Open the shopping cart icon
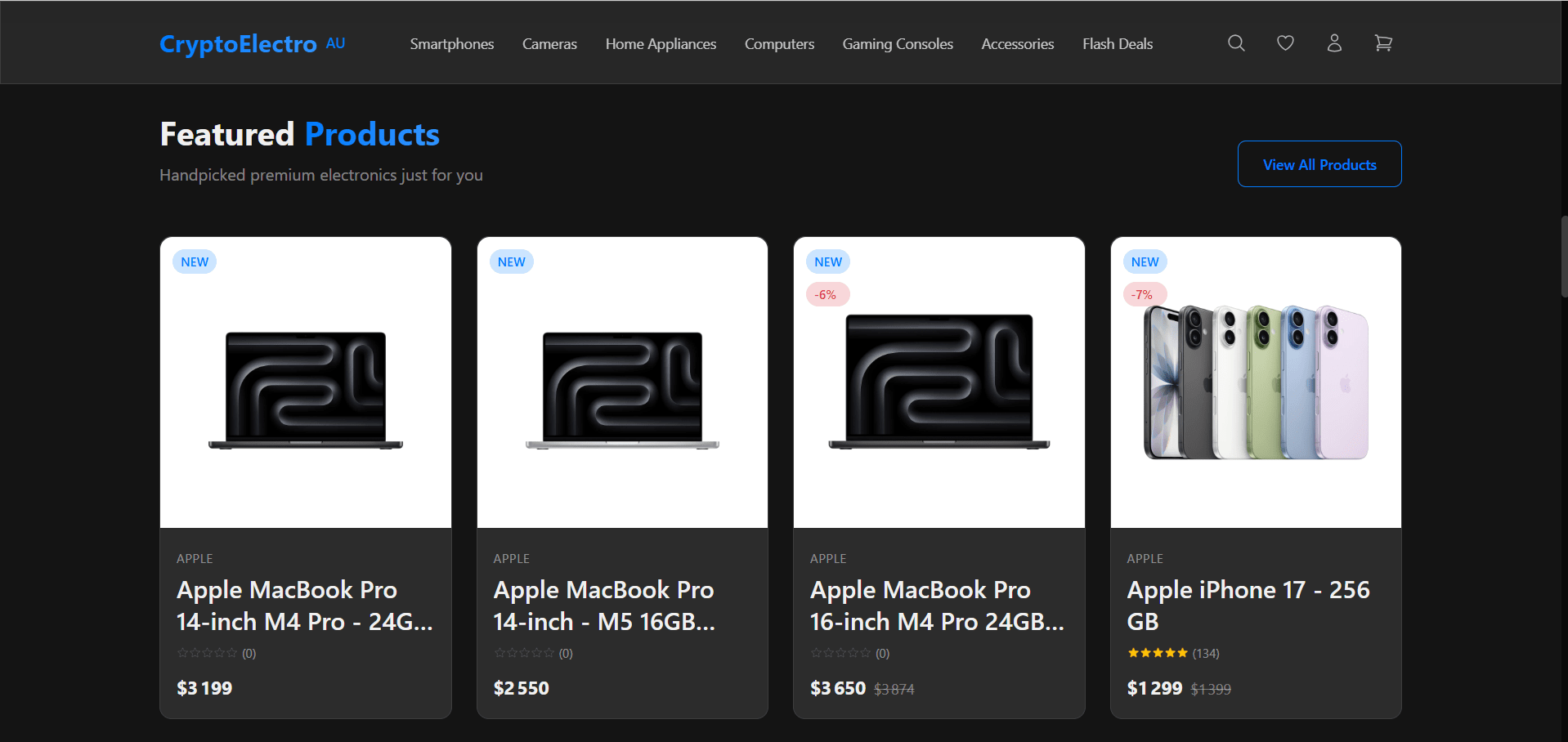This screenshot has height=742, width=1568. click(x=1383, y=43)
